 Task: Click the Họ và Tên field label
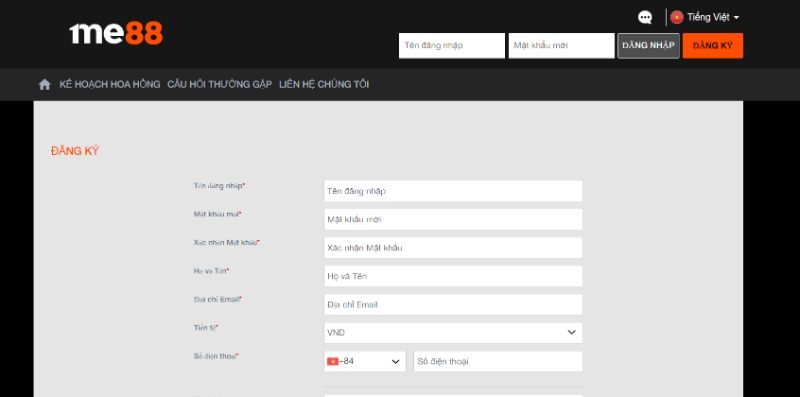coord(212,271)
